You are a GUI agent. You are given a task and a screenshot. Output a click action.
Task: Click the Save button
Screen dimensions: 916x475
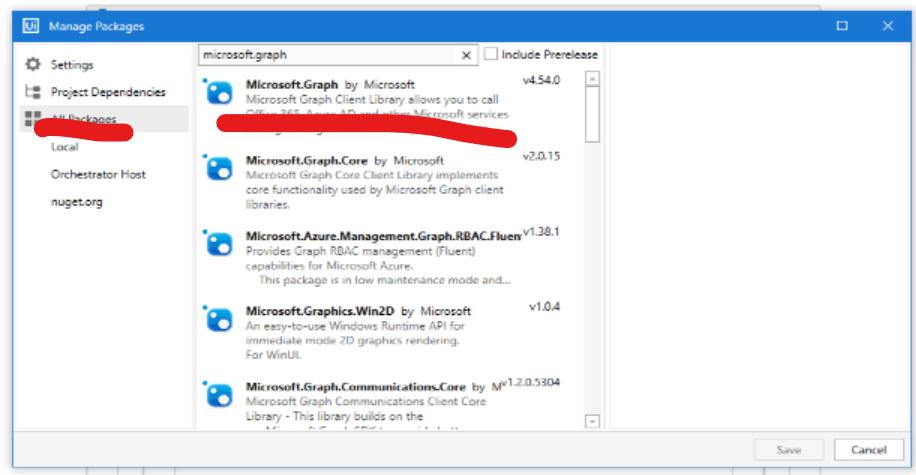coord(789,450)
